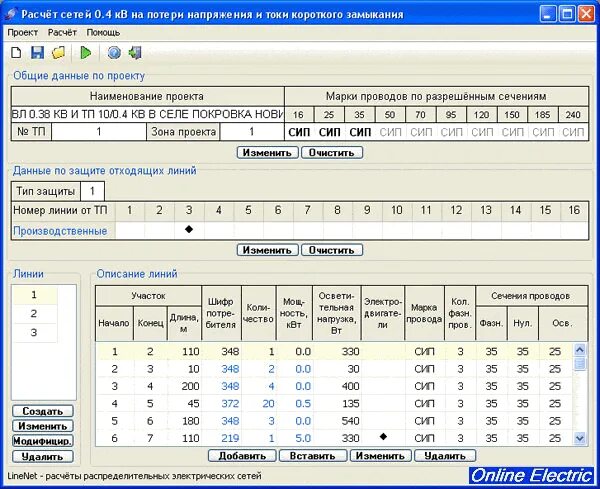Click the Производственные row label
The height and width of the screenshot is (489, 600).
tap(60, 231)
